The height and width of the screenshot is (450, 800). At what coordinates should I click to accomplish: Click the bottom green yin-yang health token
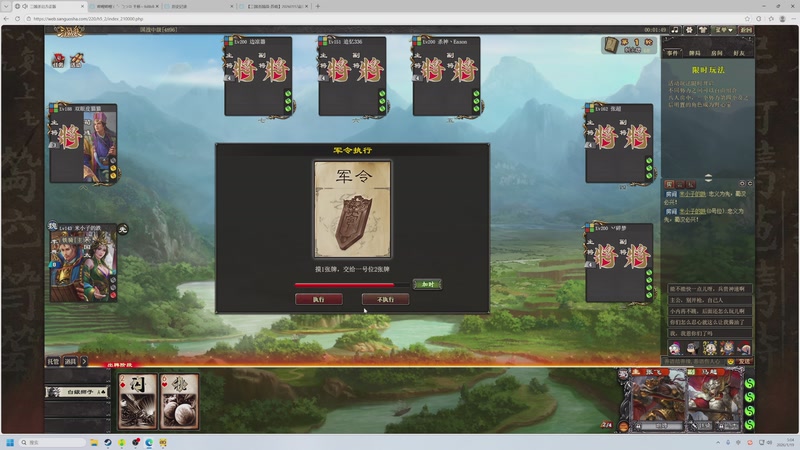(x=749, y=424)
